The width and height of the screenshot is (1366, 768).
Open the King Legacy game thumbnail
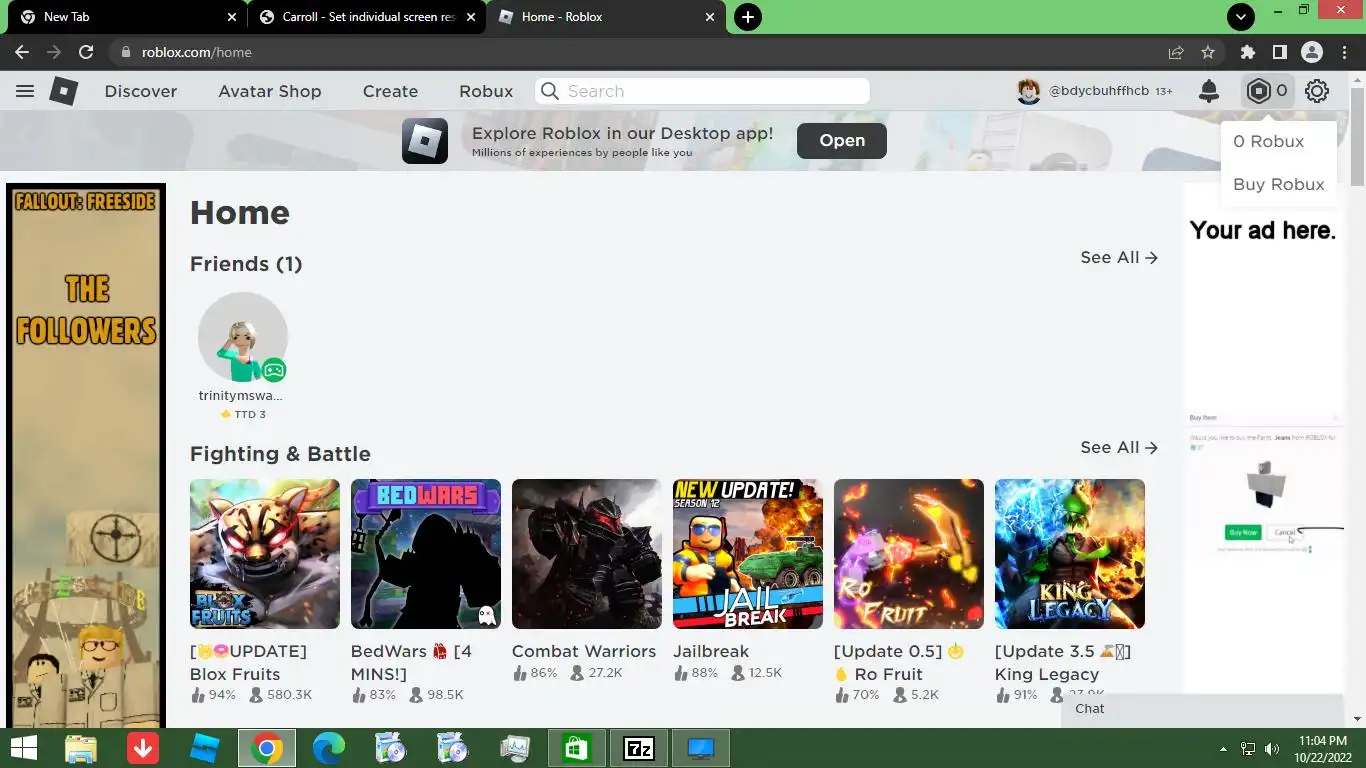tap(1070, 554)
